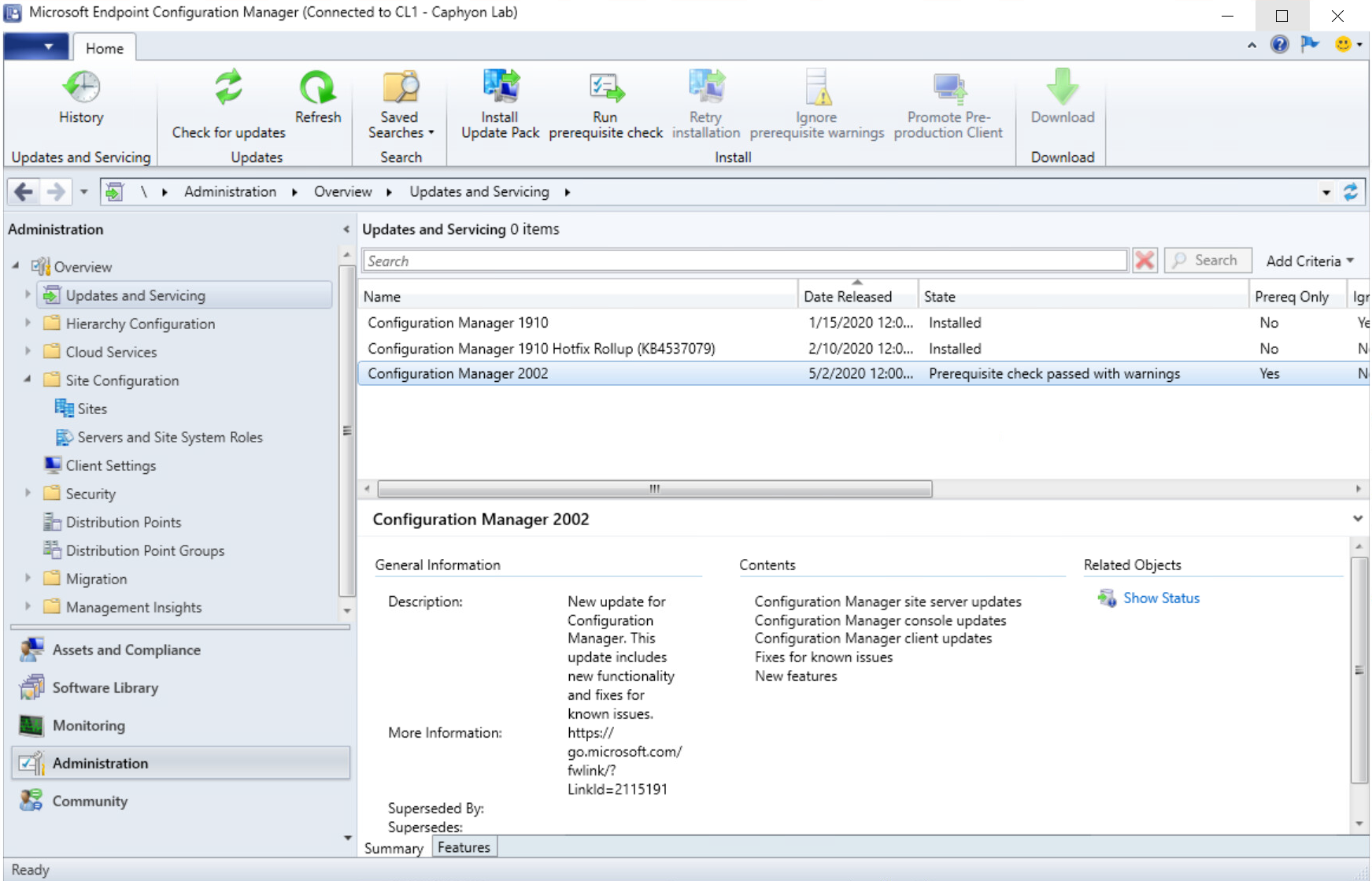
Task: Click Run prerequisite check icon
Action: tap(606, 88)
